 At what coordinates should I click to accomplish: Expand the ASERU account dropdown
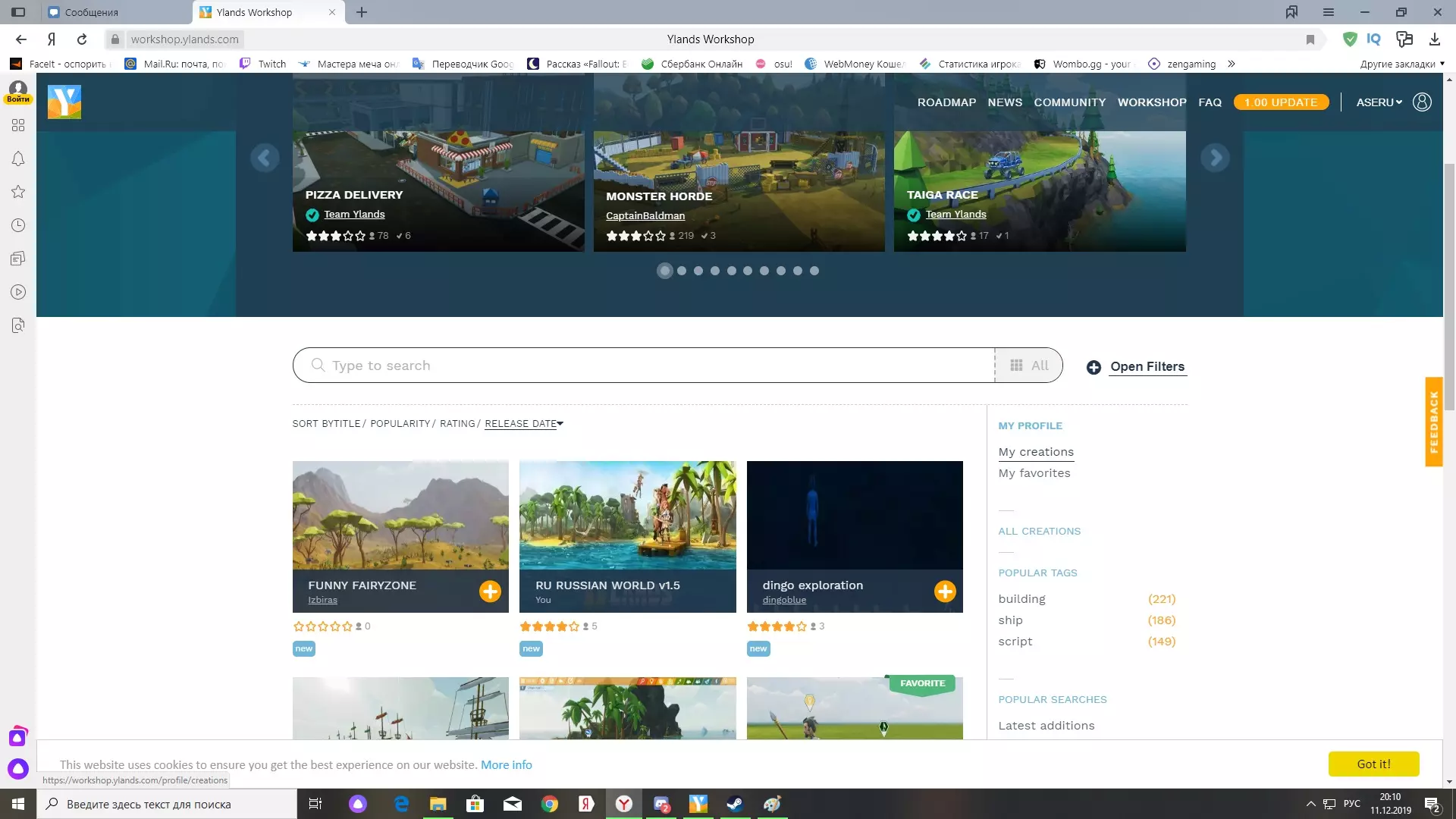click(x=1379, y=102)
